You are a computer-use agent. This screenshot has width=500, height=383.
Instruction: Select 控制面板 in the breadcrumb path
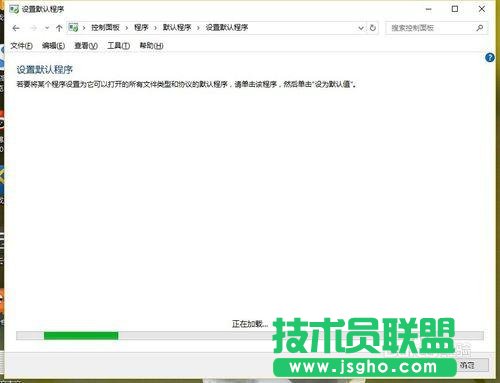point(105,28)
